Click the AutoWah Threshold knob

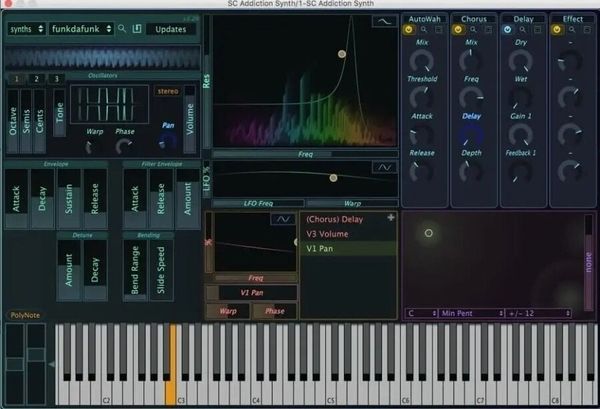pyautogui.click(x=422, y=98)
